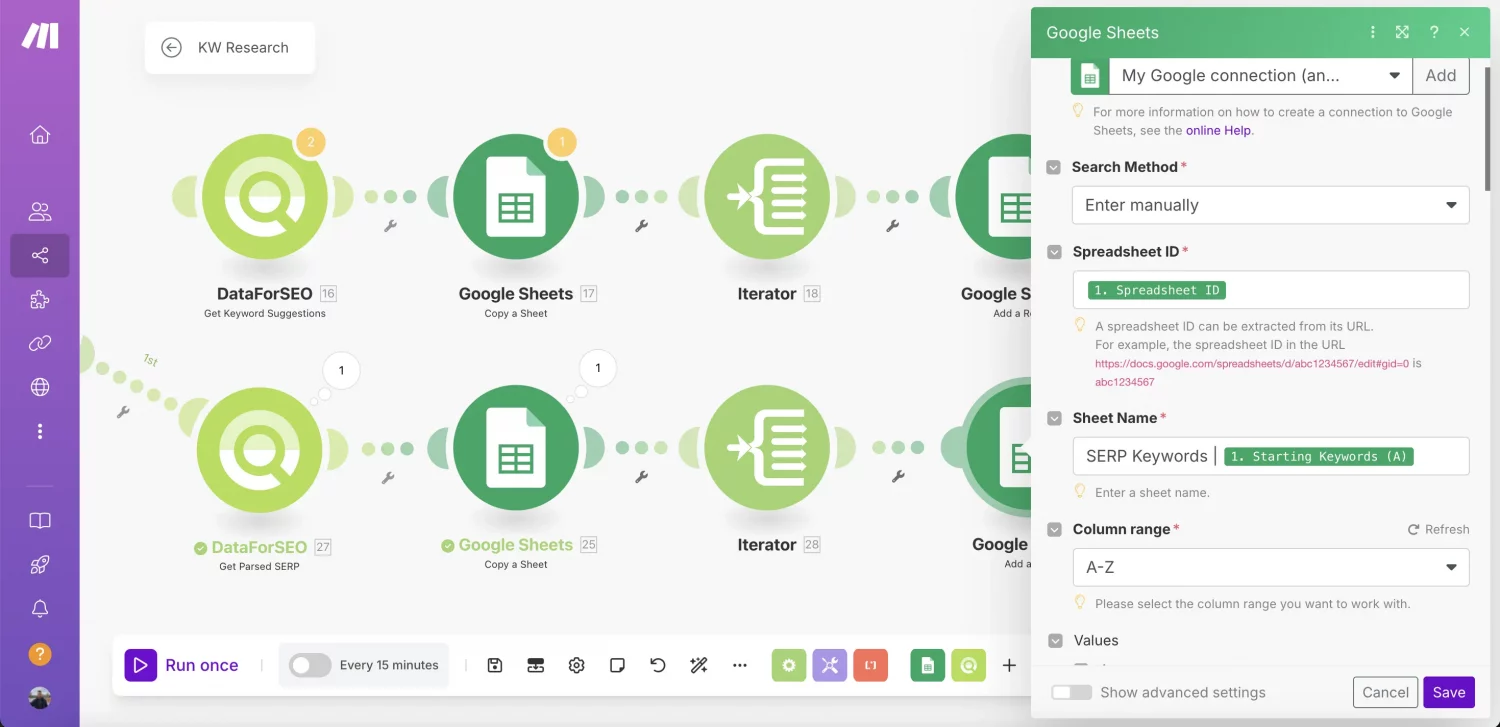Viewport: 1500px width, 727px height.
Task: Click the auto-align magic wand icon
Action: tap(698, 665)
